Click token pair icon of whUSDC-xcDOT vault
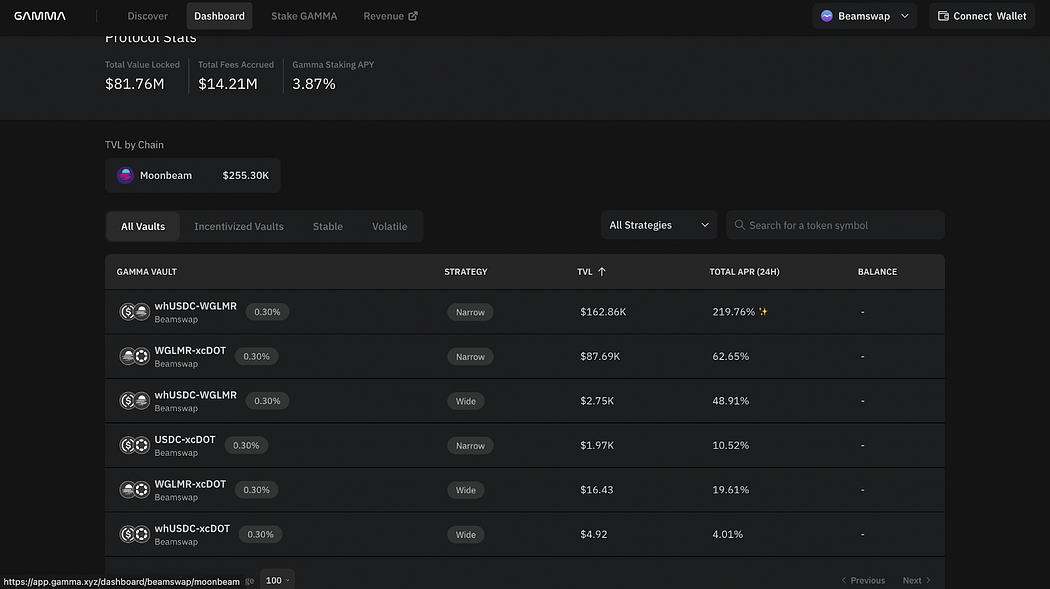Viewport: 1050px width, 589px height. click(x=134, y=534)
